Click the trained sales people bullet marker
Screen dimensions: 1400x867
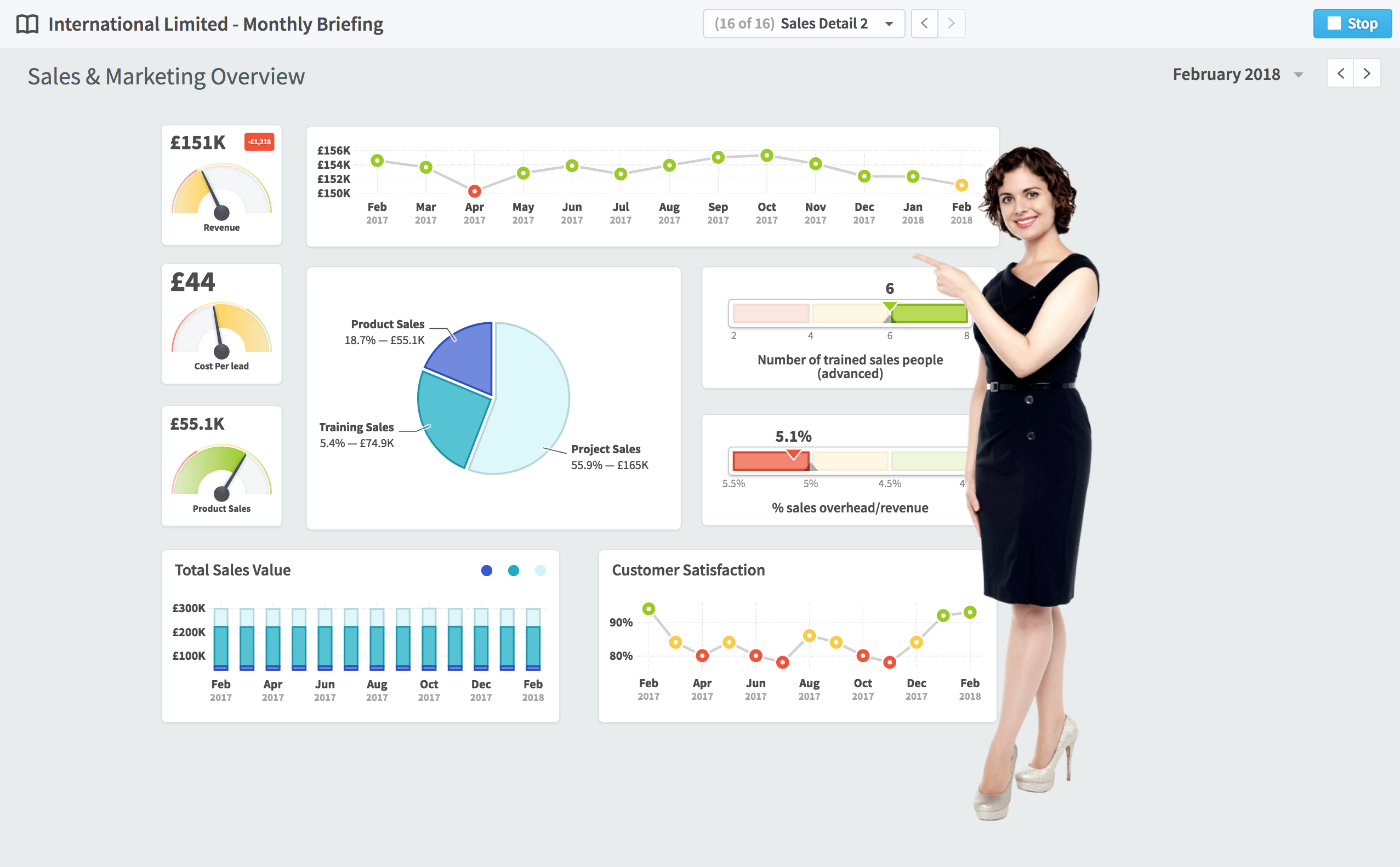[889, 307]
